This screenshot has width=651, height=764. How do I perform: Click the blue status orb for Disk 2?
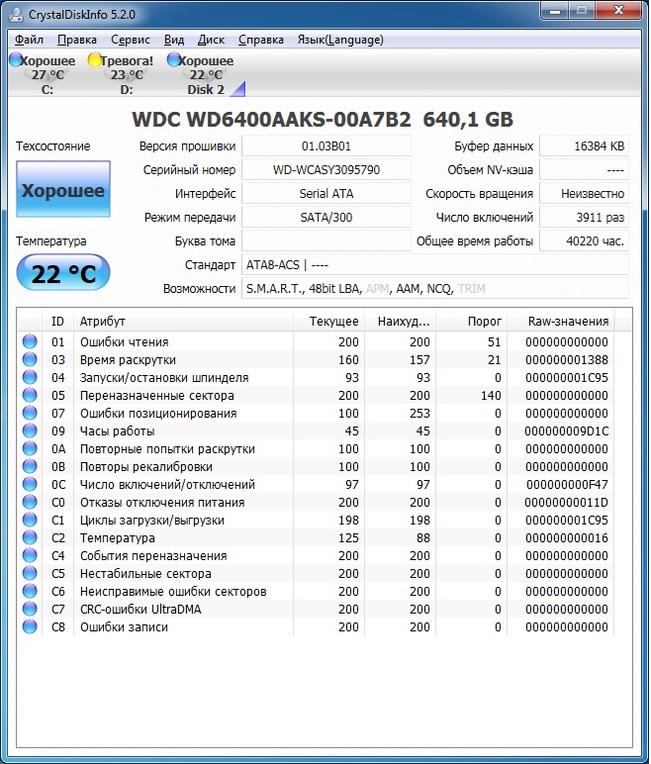click(173, 59)
